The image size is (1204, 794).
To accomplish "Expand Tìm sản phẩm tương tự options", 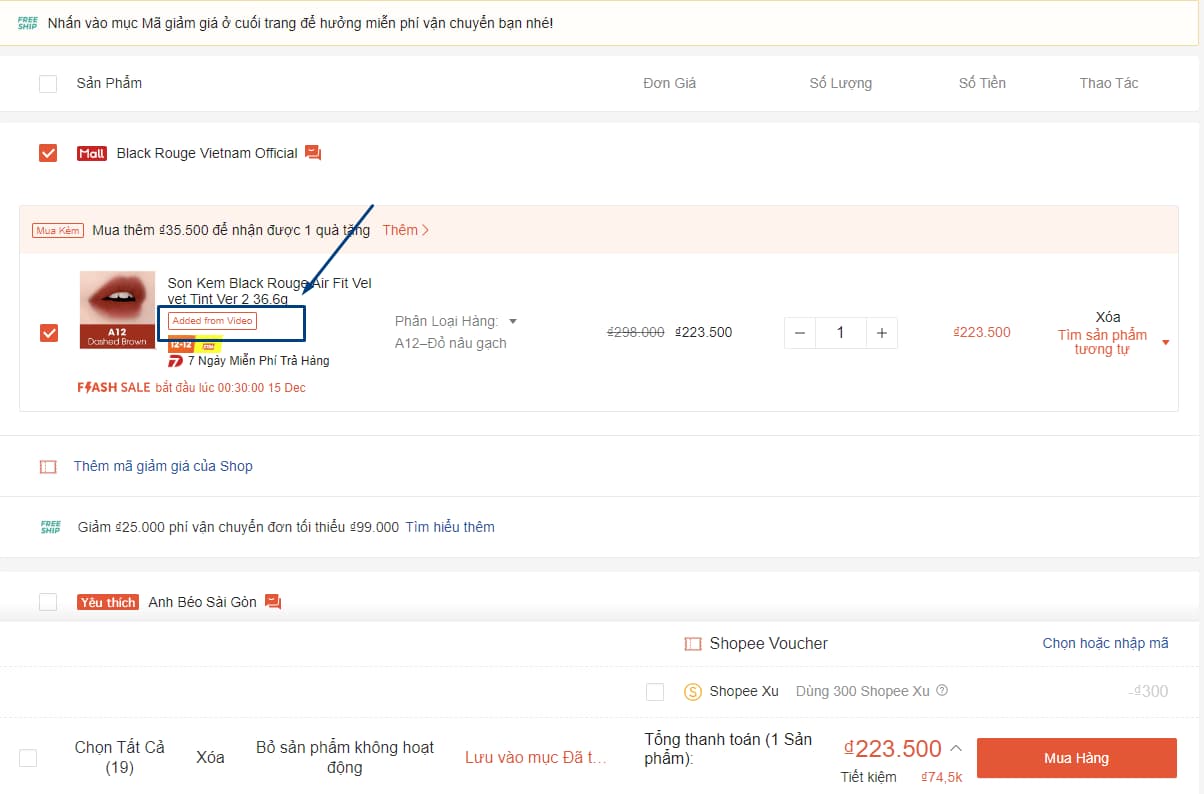I will tap(1164, 342).
